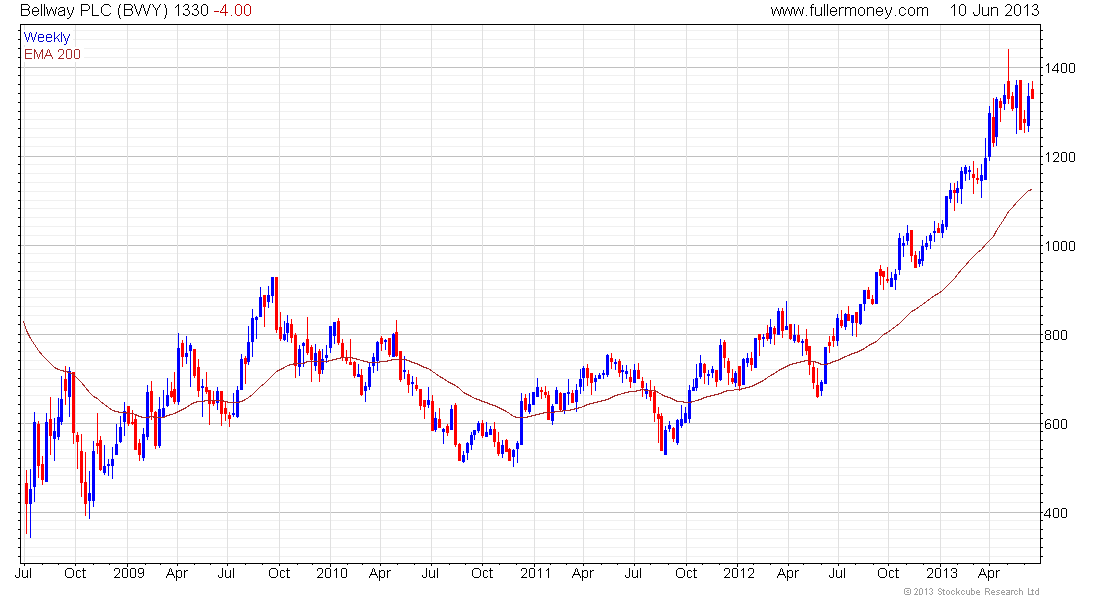Select the 2009 year marker on timeline
The image size is (1100, 600).
[x=128, y=573]
